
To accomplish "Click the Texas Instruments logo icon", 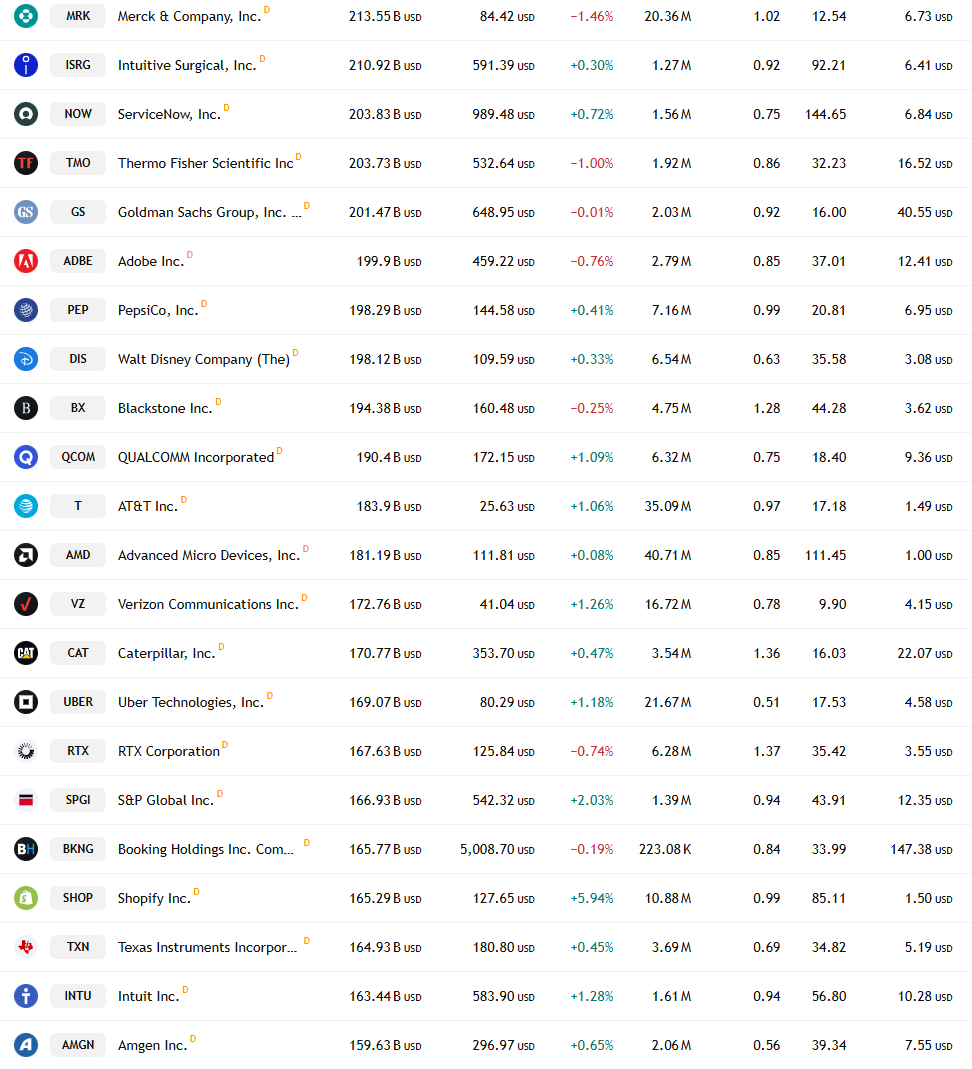I will [26, 947].
